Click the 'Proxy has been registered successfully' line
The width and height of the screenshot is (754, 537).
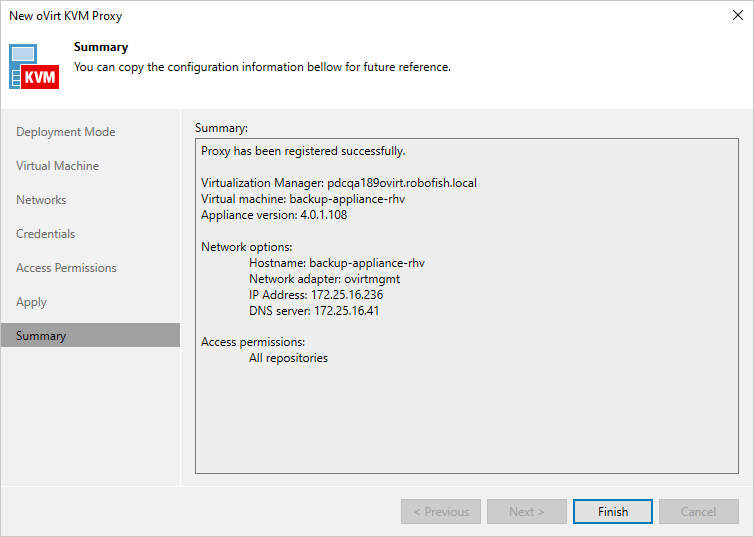[303, 151]
